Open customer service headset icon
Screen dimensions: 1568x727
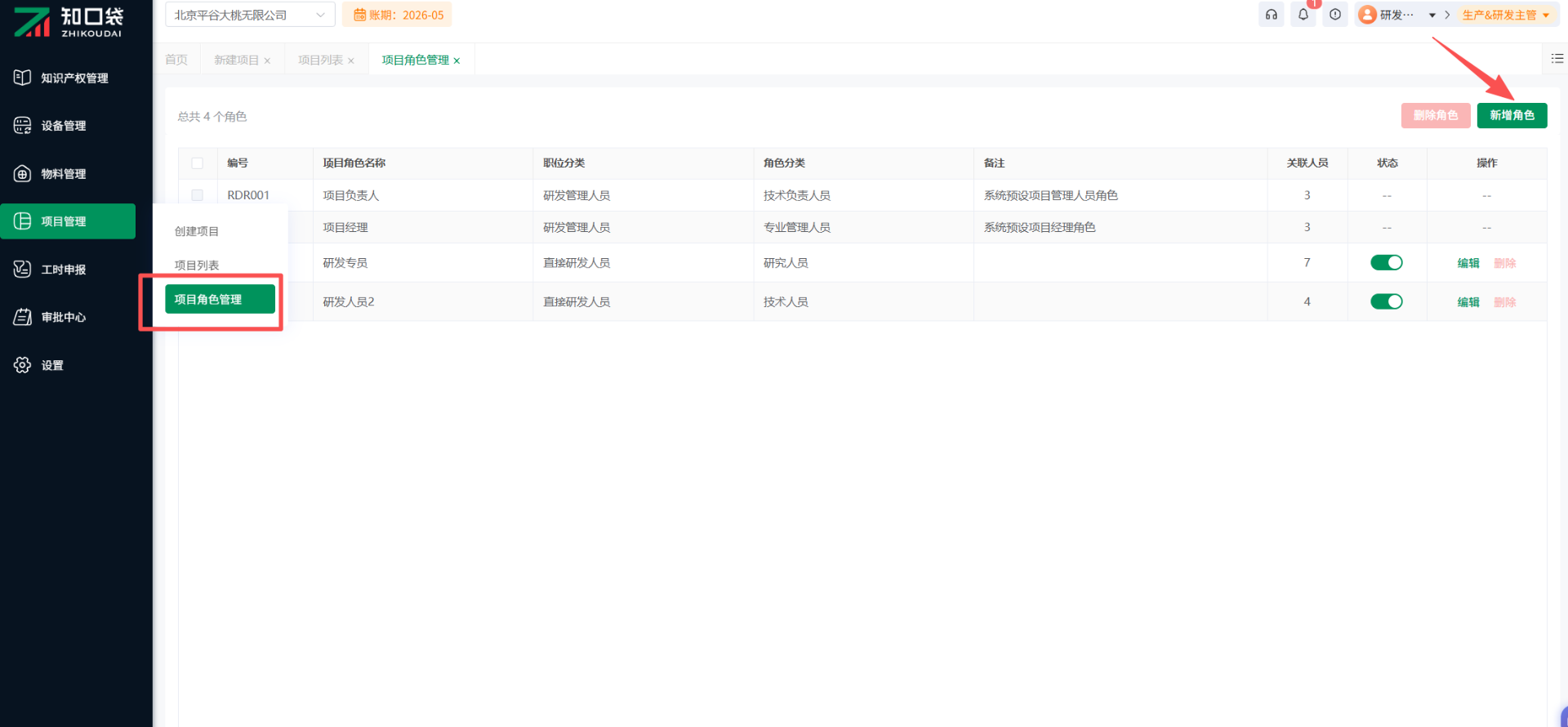pyautogui.click(x=1272, y=15)
